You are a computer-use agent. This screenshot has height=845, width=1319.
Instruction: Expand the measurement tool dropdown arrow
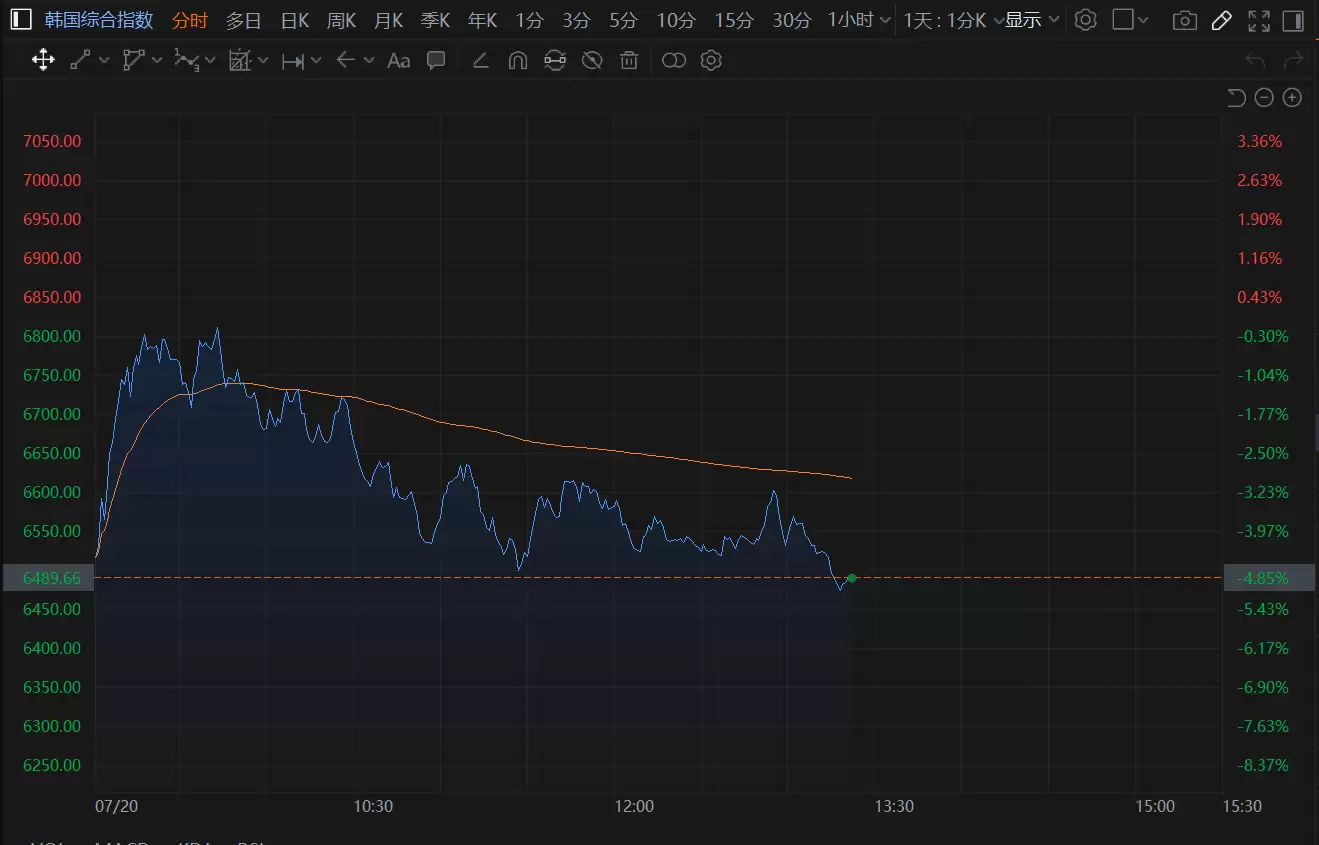coord(263,60)
